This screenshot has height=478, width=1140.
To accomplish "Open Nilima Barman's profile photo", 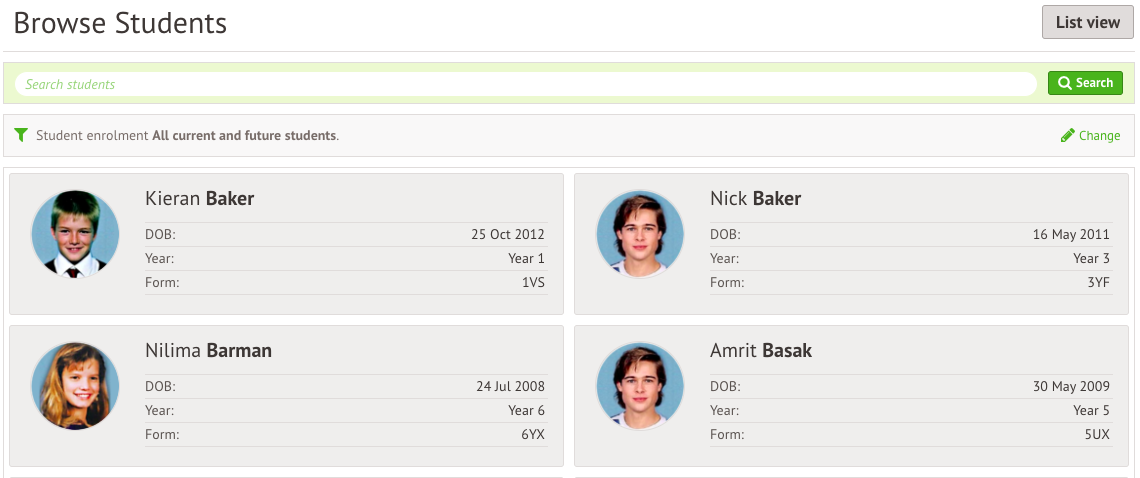I will [x=75, y=386].
